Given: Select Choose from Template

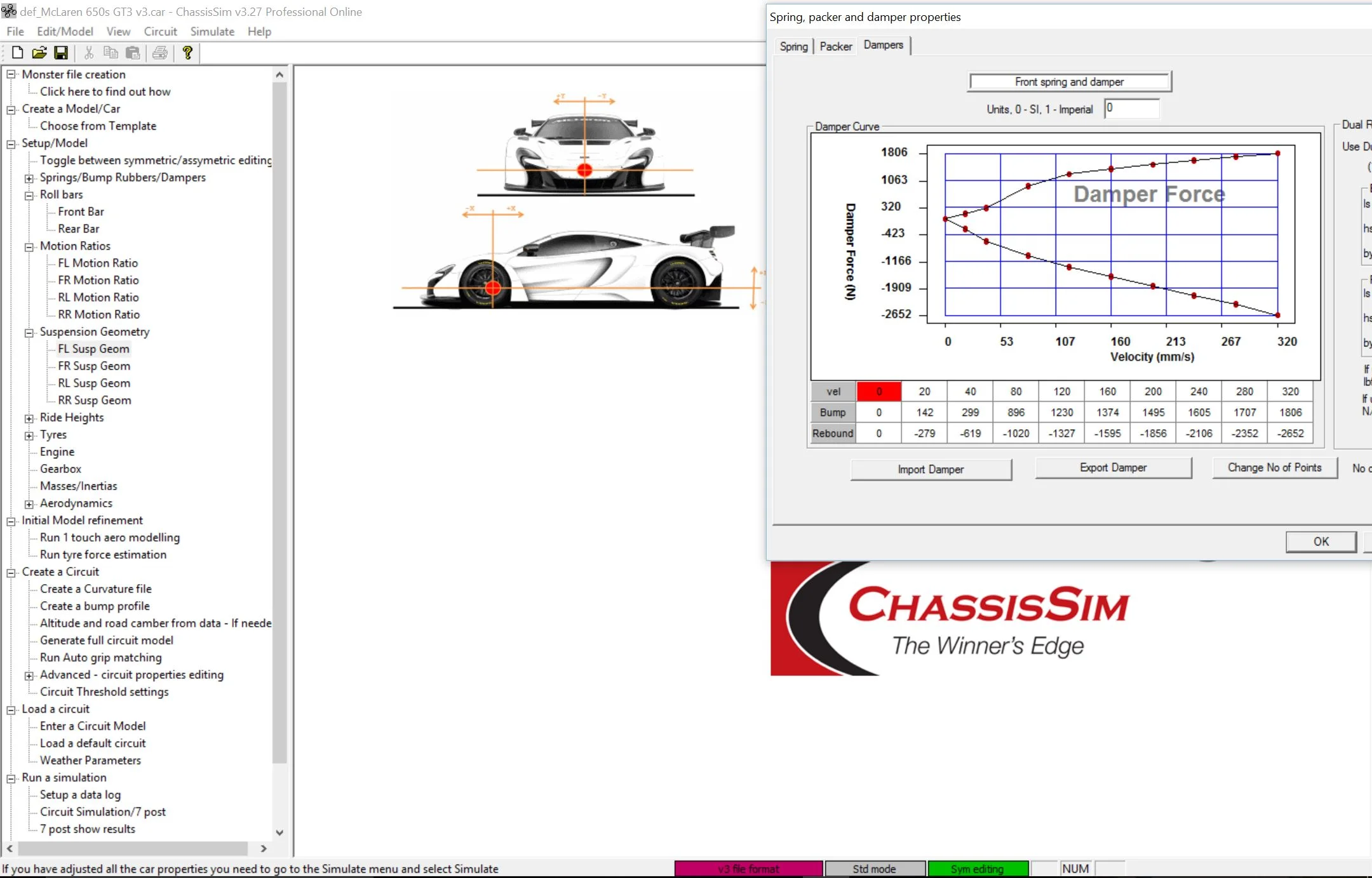Looking at the screenshot, I should (x=98, y=126).
